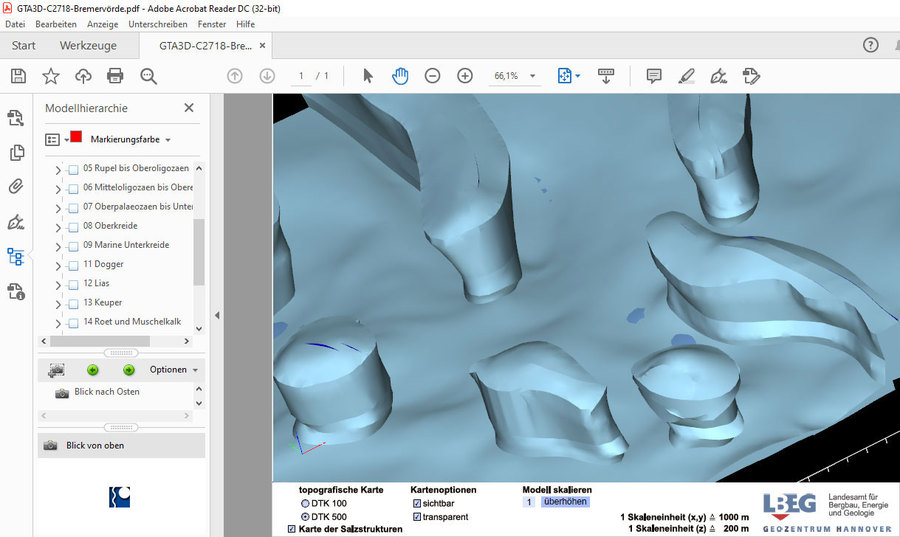Click the Zoom out minus icon
Viewport: 900px width, 537px height.
(432, 76)
